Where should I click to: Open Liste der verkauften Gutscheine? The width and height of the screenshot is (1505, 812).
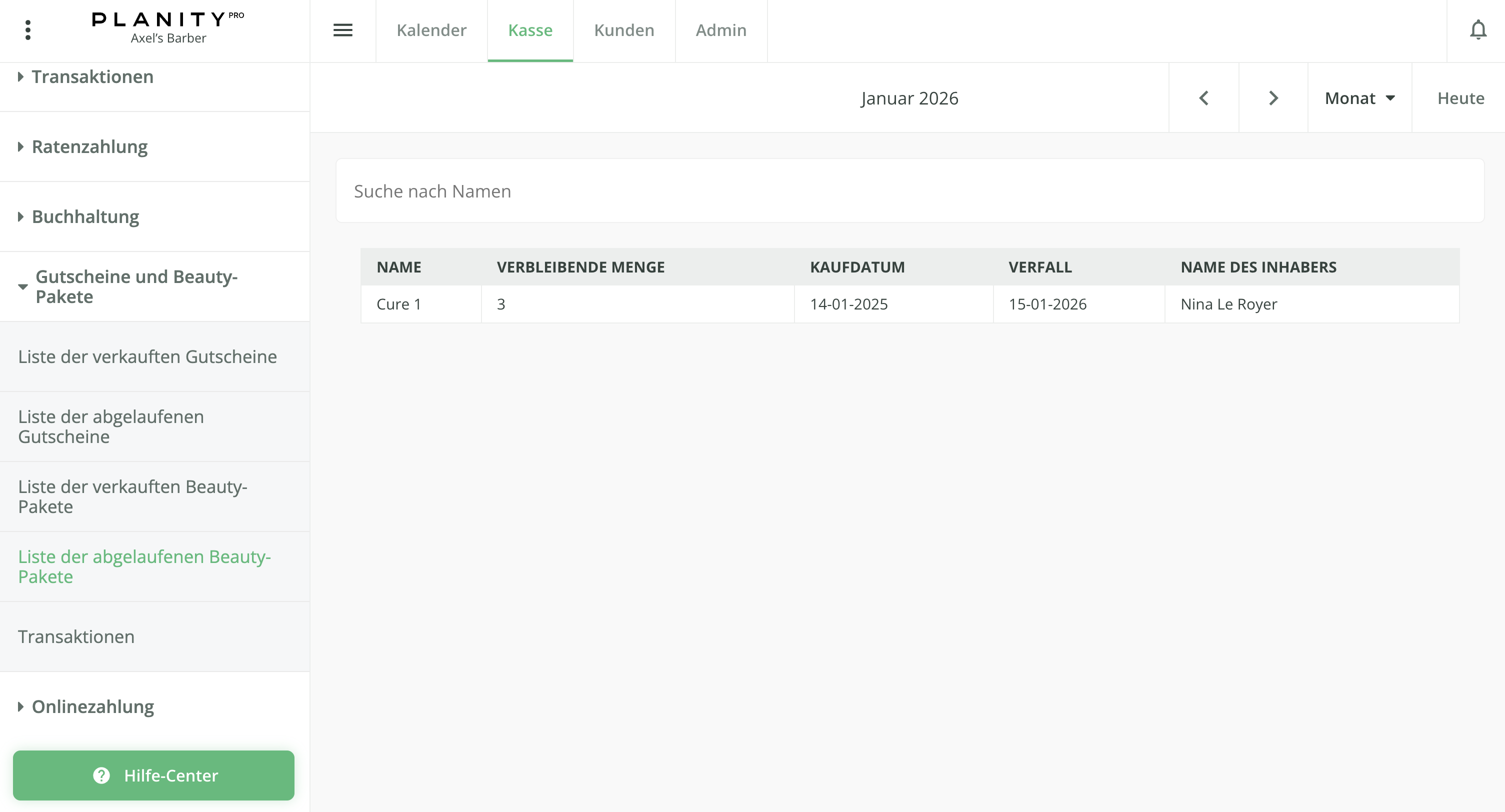point(147,356)
